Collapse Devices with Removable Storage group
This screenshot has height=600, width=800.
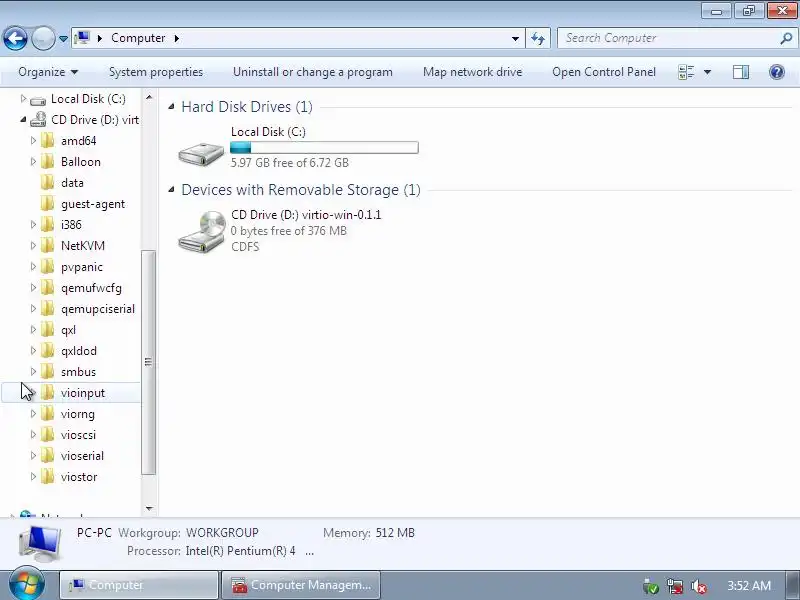point(171,190)
